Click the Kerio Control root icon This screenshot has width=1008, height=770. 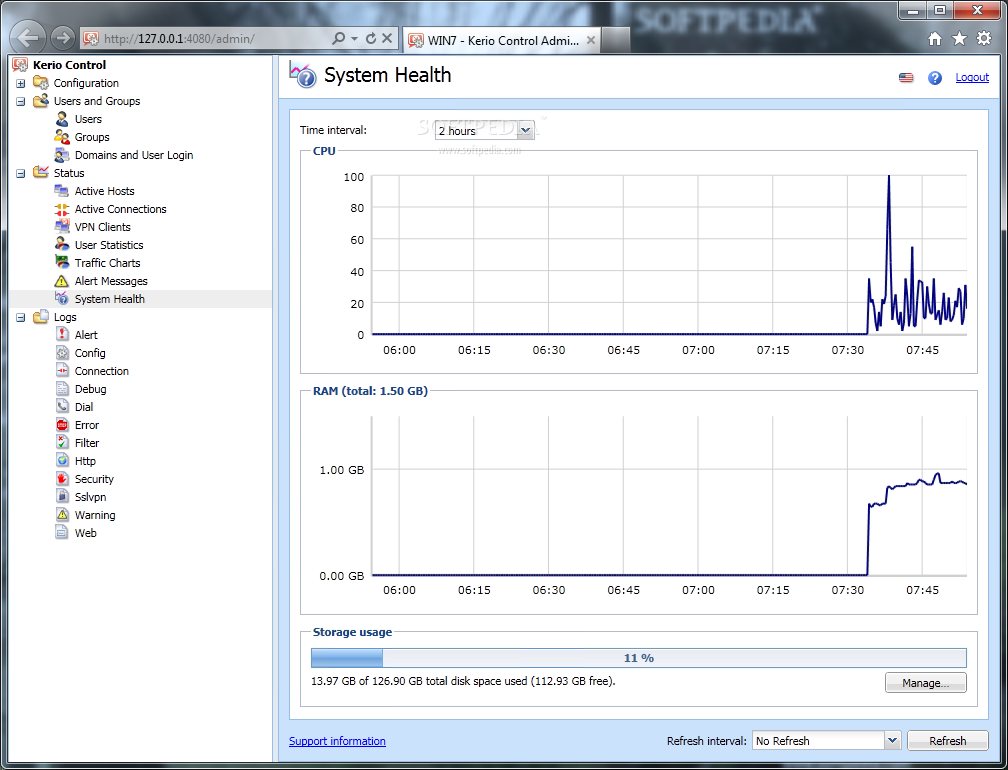21,65
